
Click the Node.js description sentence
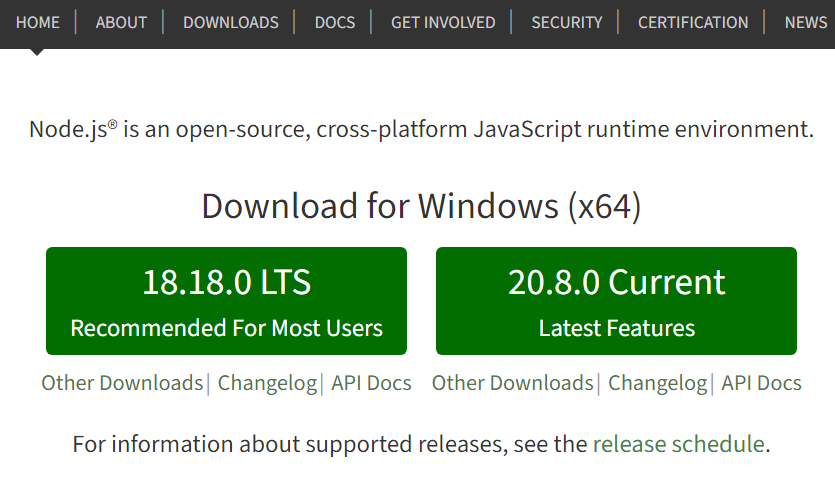pyautogui.click(x=421, y=129)
